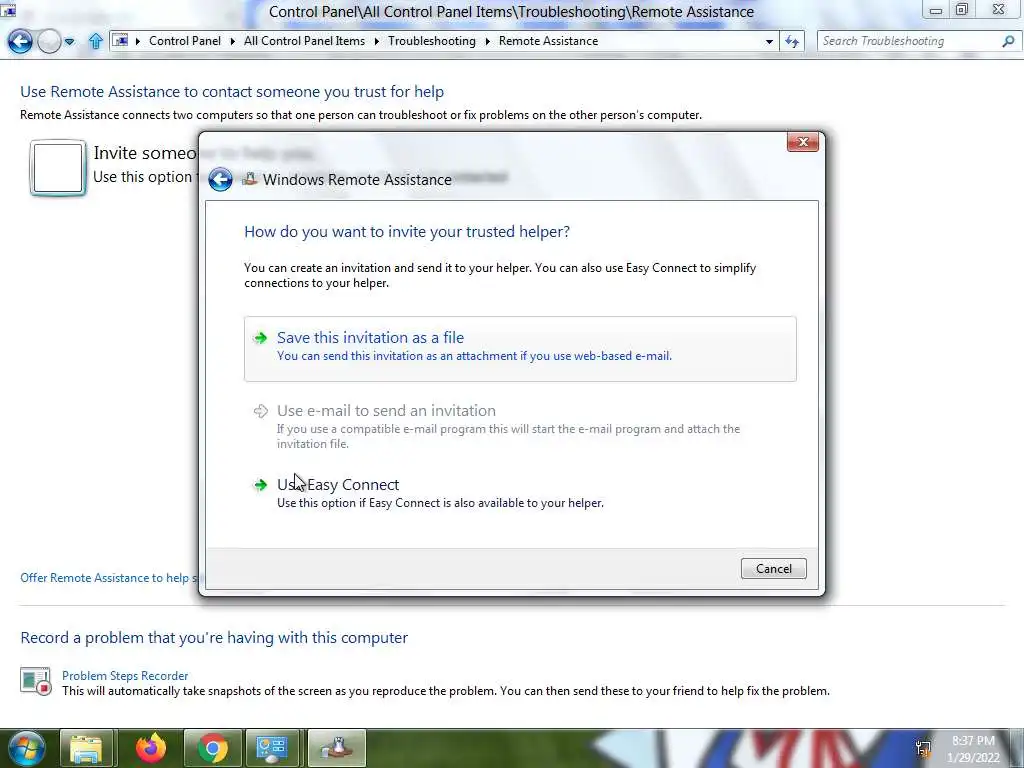
Task: Click the Control Panel icon in address bar
Action: click(120, 40)
